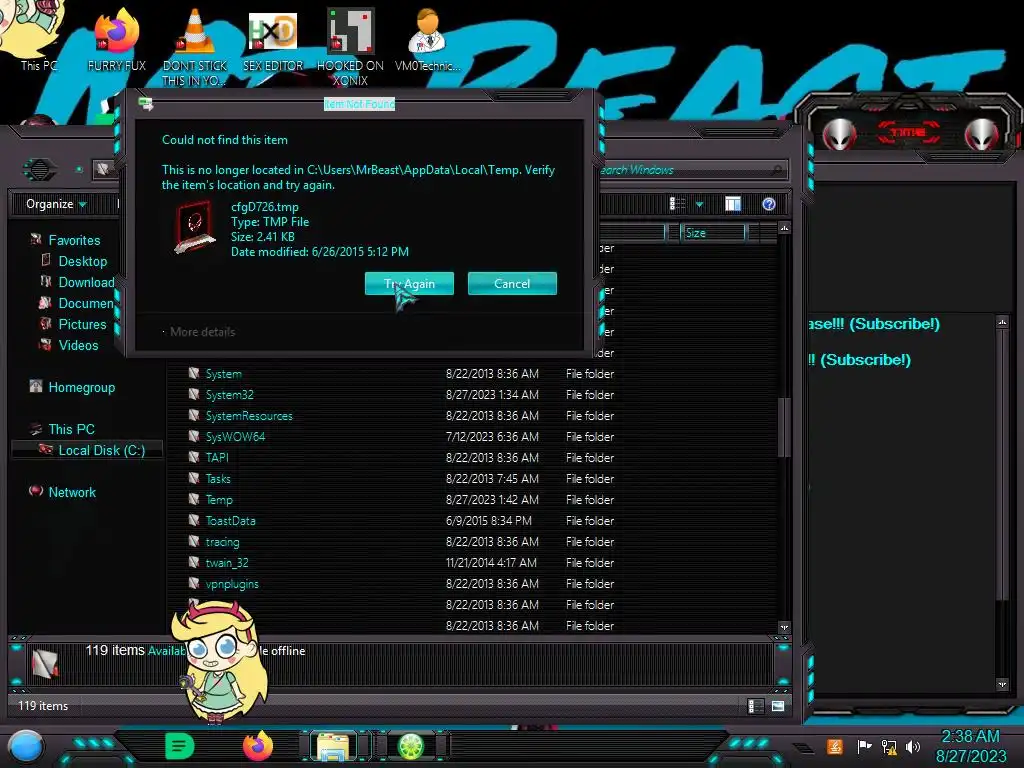Open the lime icon app on taskbar
This screenshot has width=1024, height=768.
click(411, 746)
